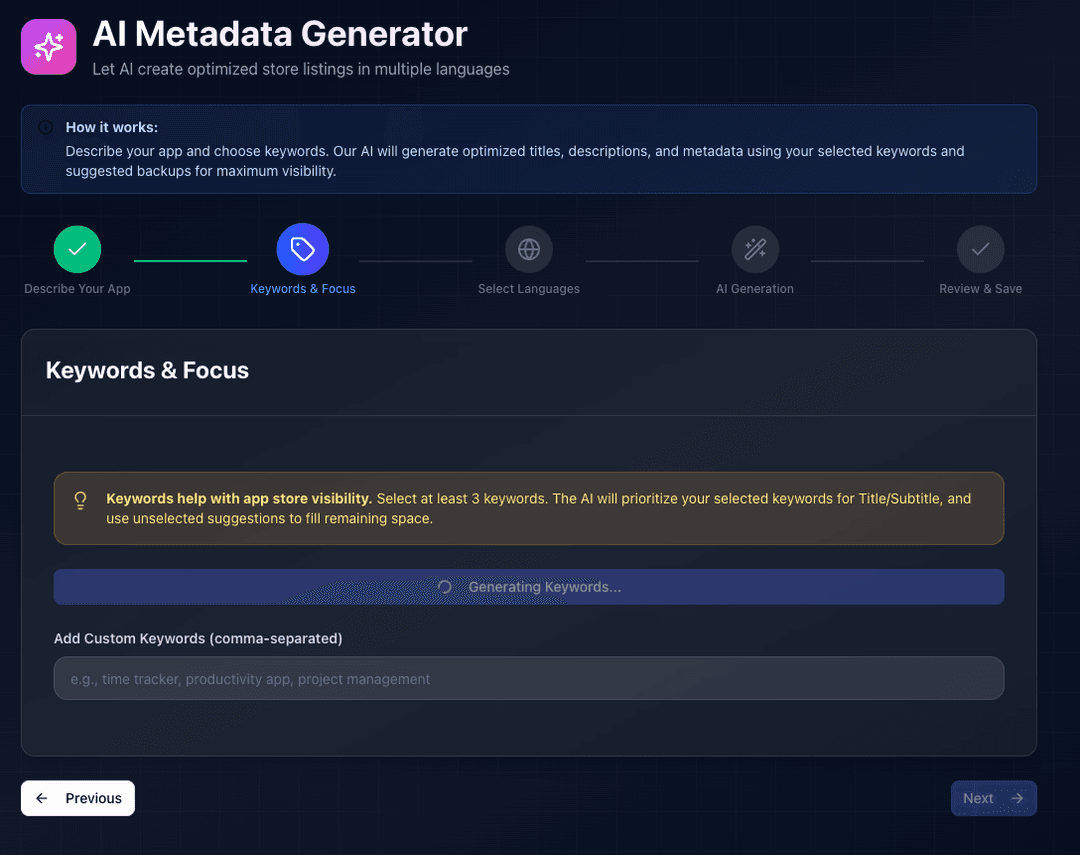The width and height of the screenshot is (1080, 855).
Task: Click the magic wand icon for AI Generation
Action: click(x=755, y=249)
